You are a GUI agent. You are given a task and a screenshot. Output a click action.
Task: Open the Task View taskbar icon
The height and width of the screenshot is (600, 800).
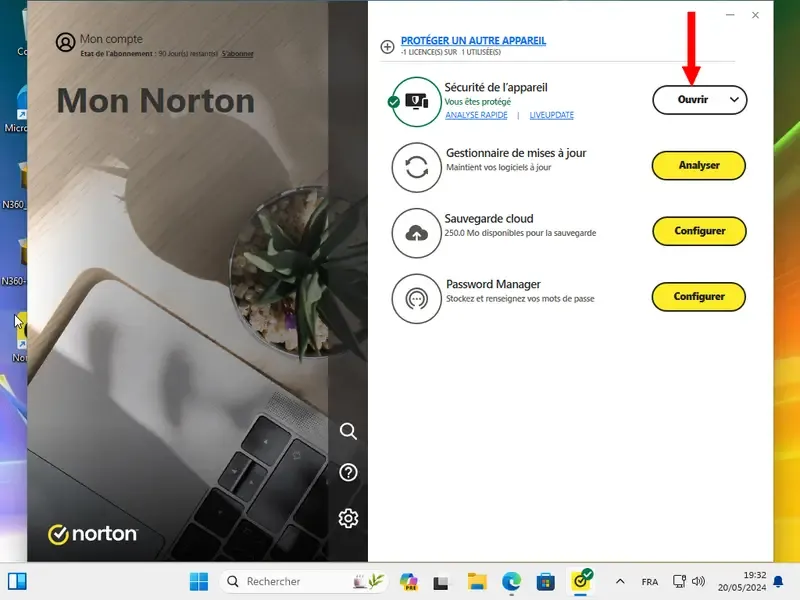point(441,582)
